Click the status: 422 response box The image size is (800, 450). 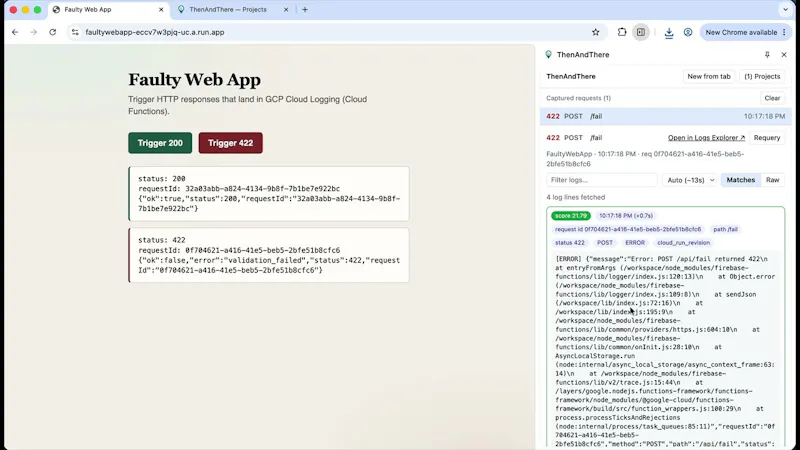(x=269, y=255)
